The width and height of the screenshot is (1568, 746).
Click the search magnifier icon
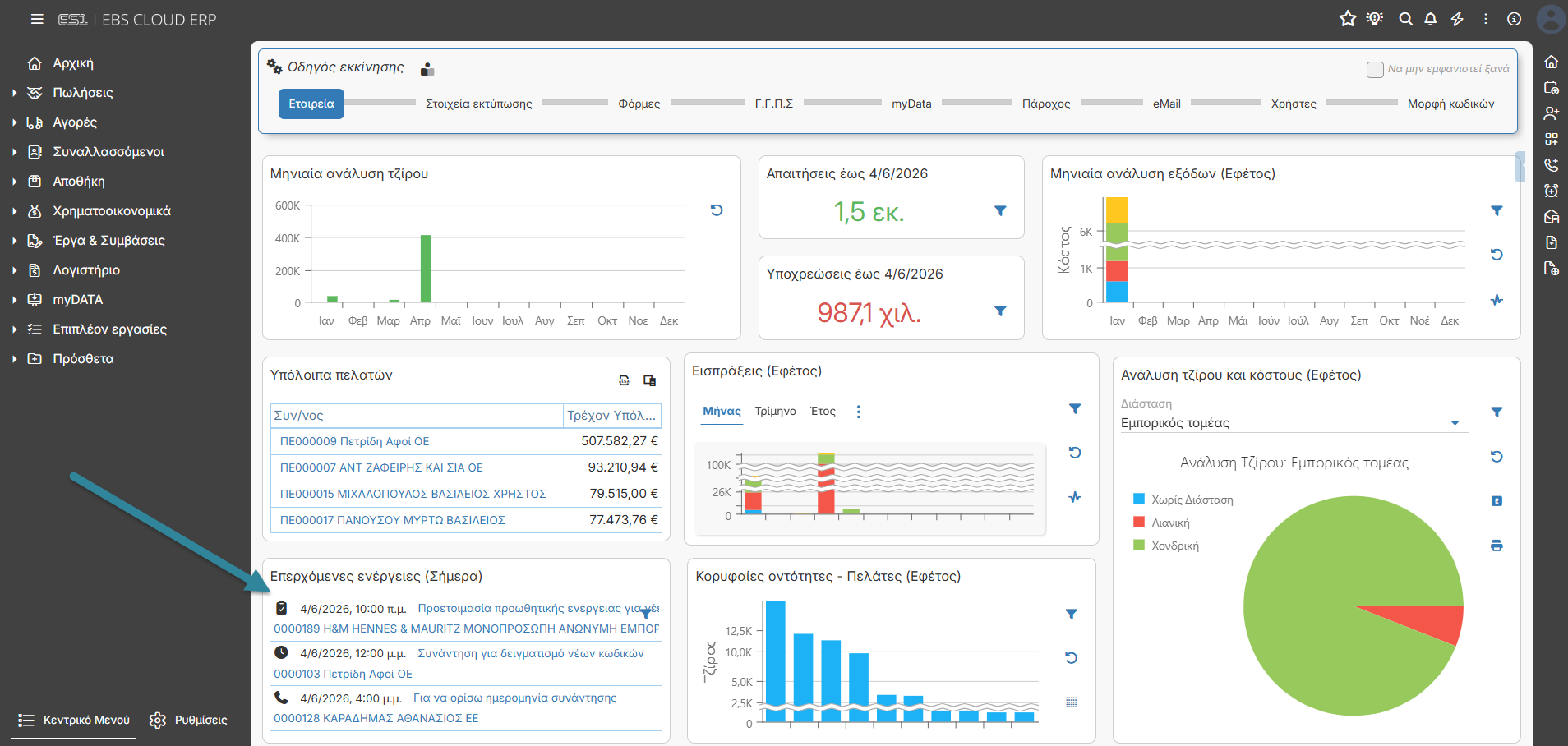click(1406, 19)
